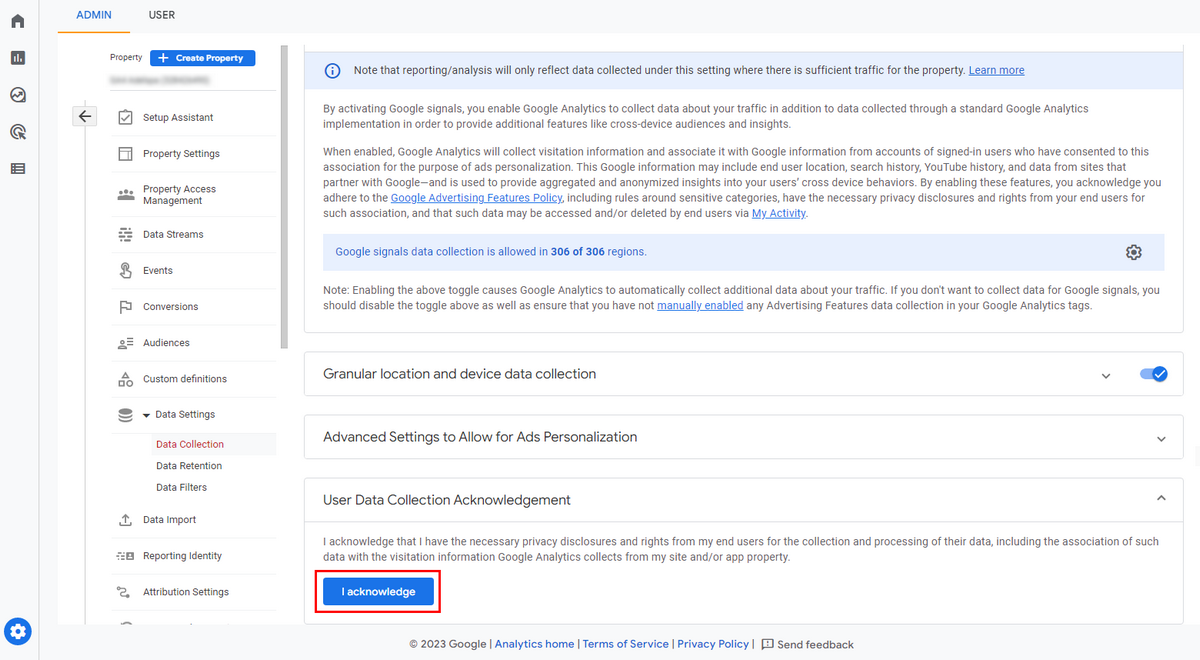Click the '306 of 306' regions text
Screen dimensions: 1200x660
point(577,252)
